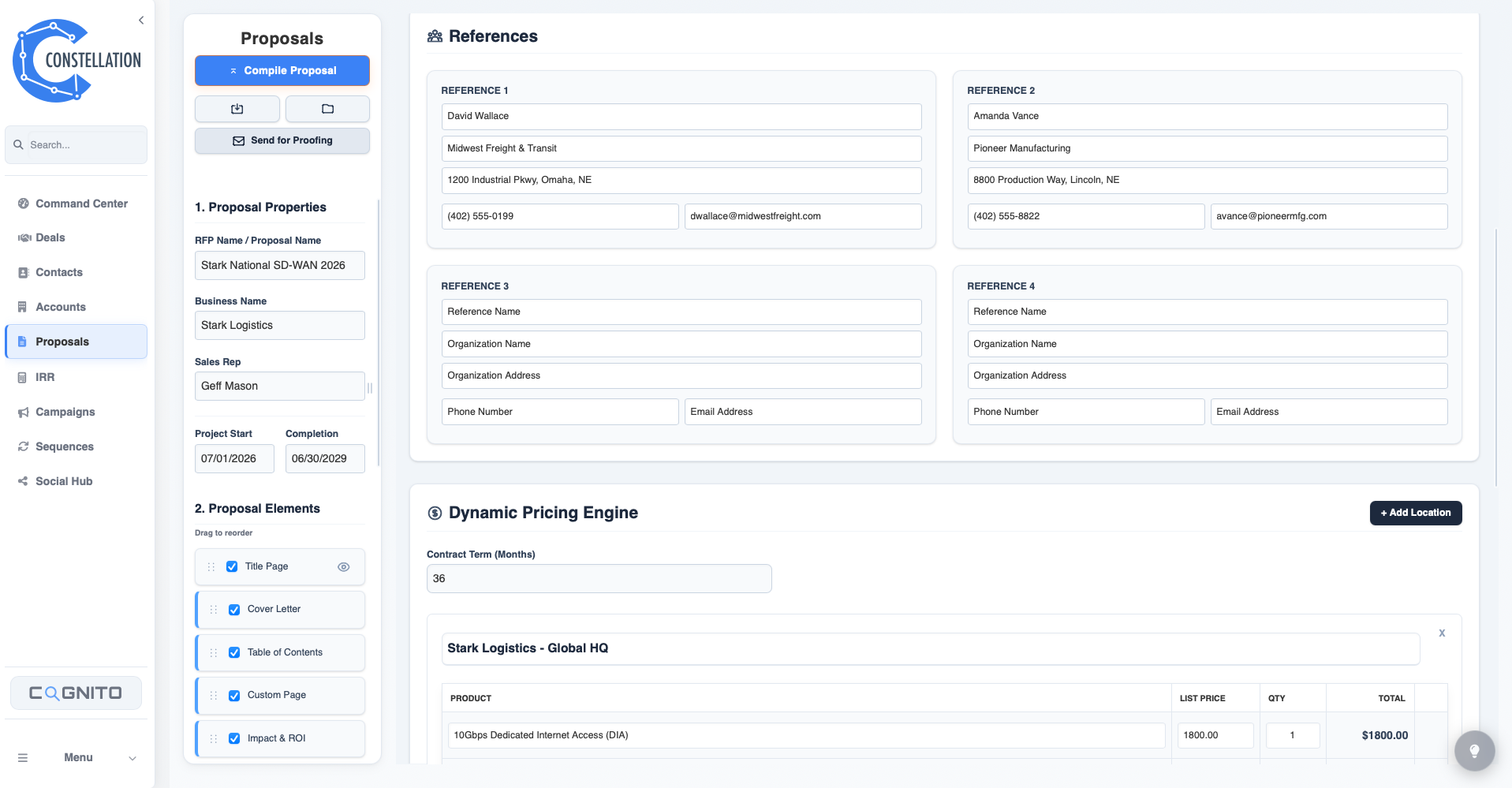Switch to the Accounts section
Viewport: 1512px width, 788px height.
[61, 307]
